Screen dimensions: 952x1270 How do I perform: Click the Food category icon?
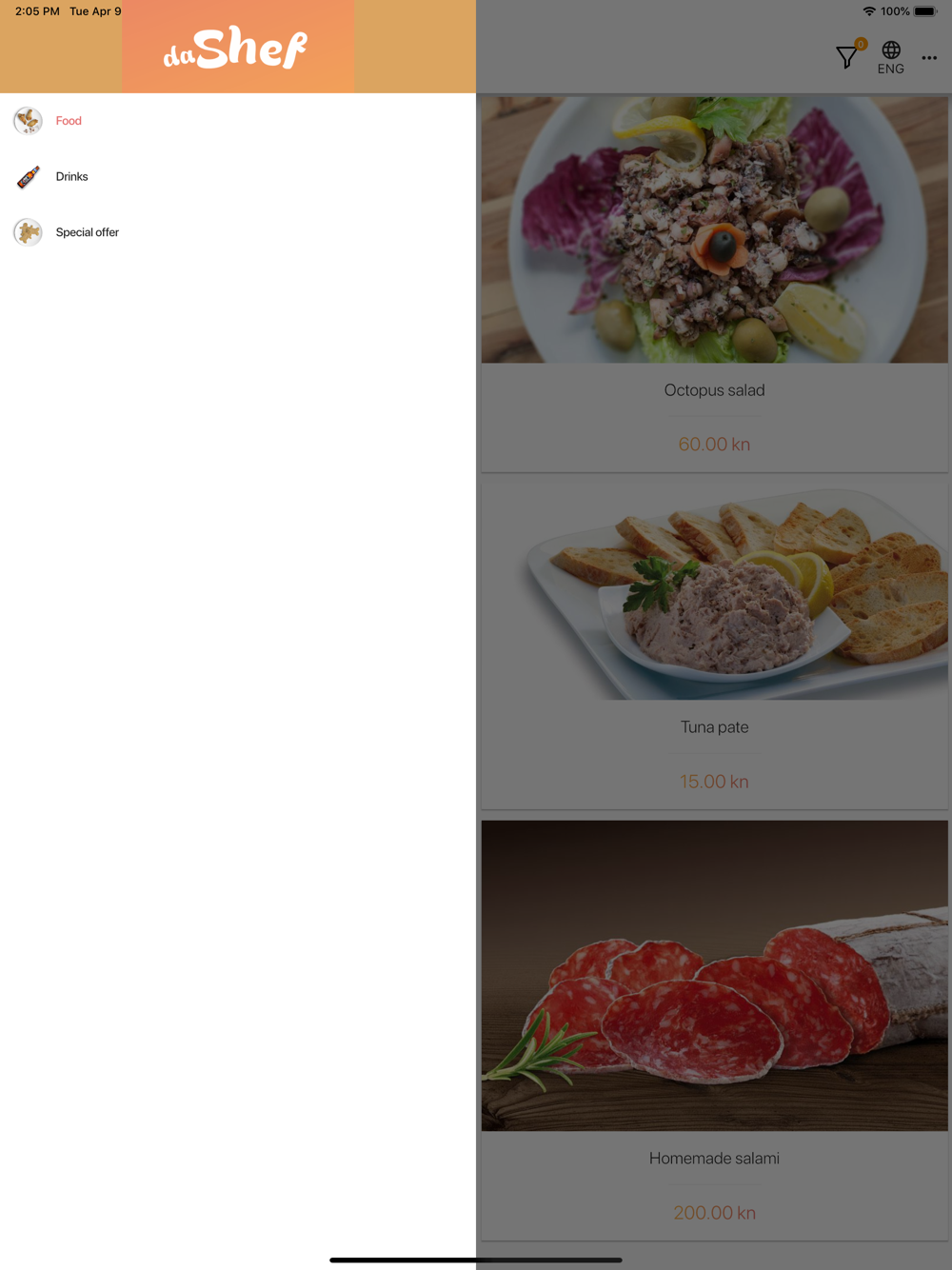[x=28, y=121]
